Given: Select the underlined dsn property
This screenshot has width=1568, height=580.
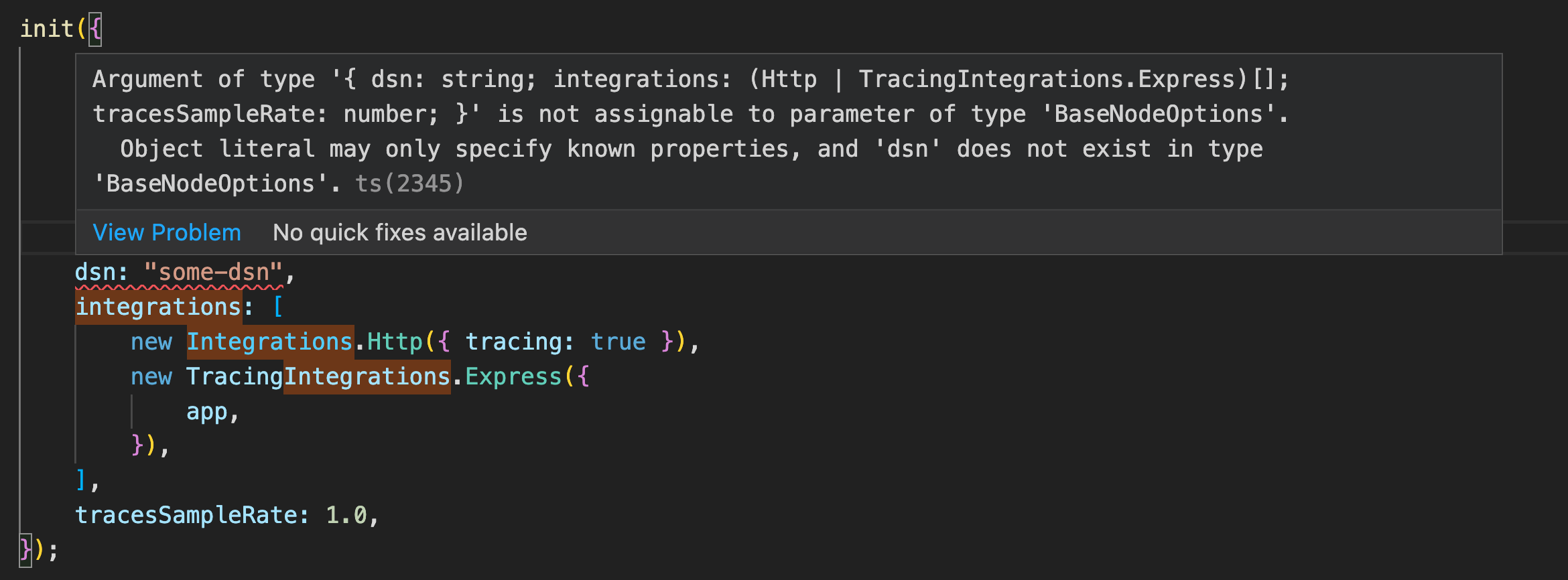Looking at the screenshot, I should tap(98, 271).
